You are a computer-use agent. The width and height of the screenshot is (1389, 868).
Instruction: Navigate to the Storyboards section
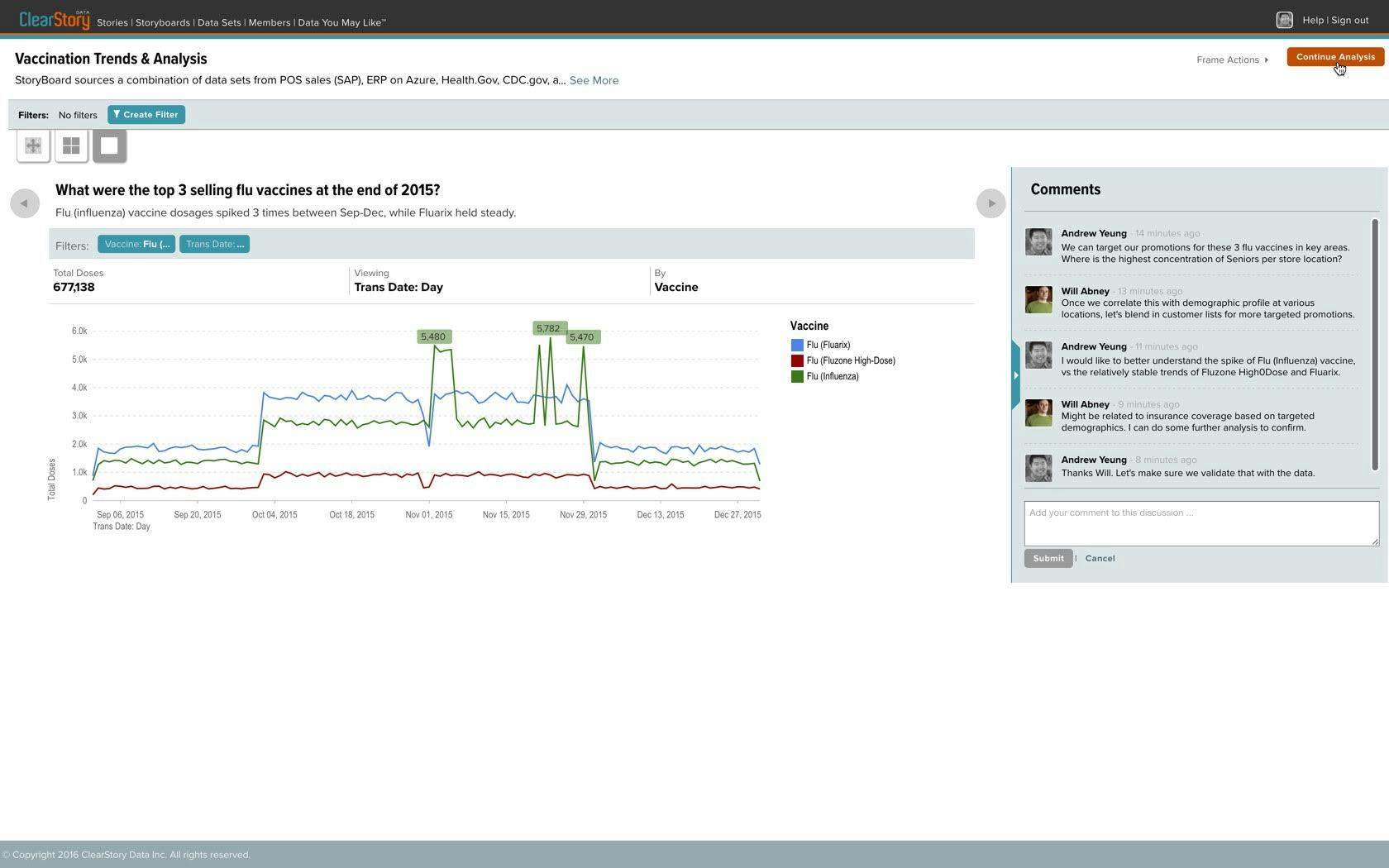pyautogui.click(x=162, y=22)
